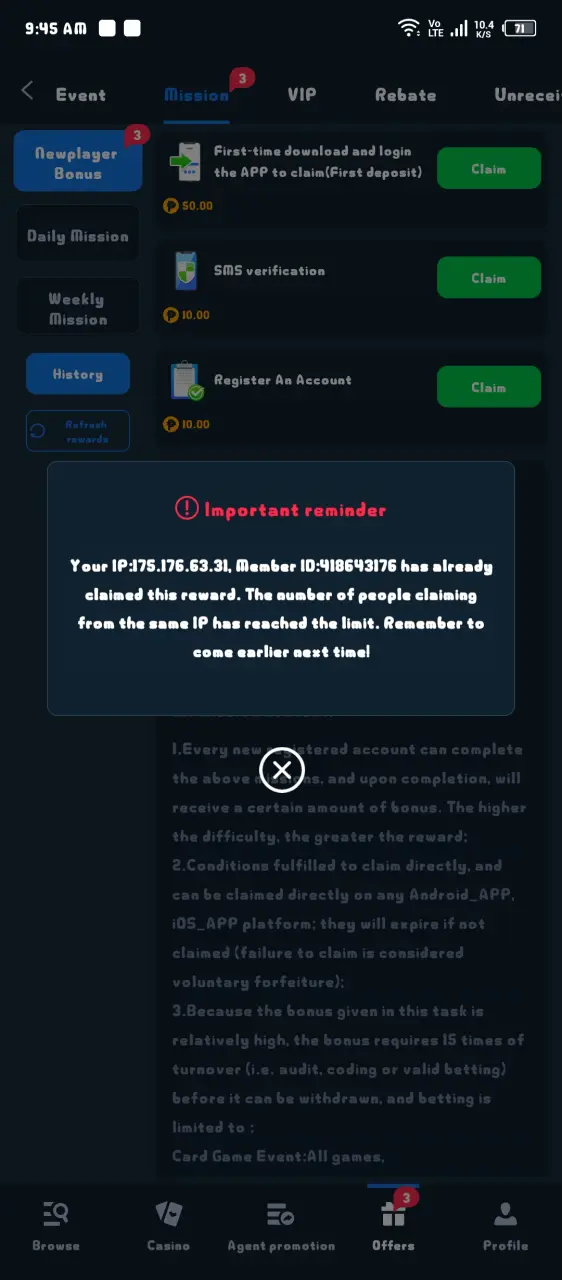Tap the Register An Account clipboard icon
562x1280 pixels.
click(x=187, y=382)
